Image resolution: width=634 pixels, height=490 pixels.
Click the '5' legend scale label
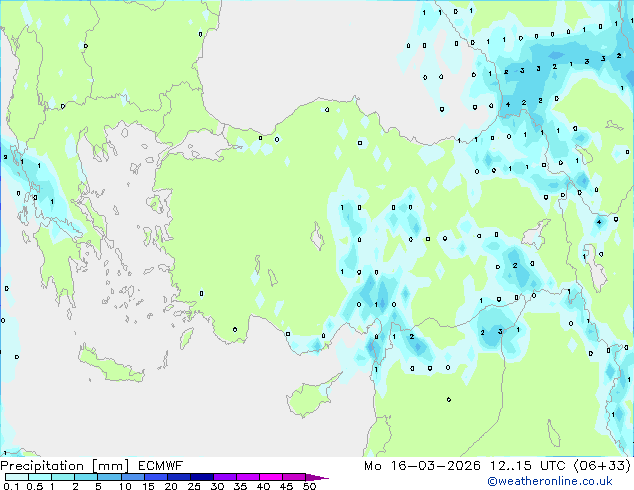pyautogui.click(x=98, y=486)
